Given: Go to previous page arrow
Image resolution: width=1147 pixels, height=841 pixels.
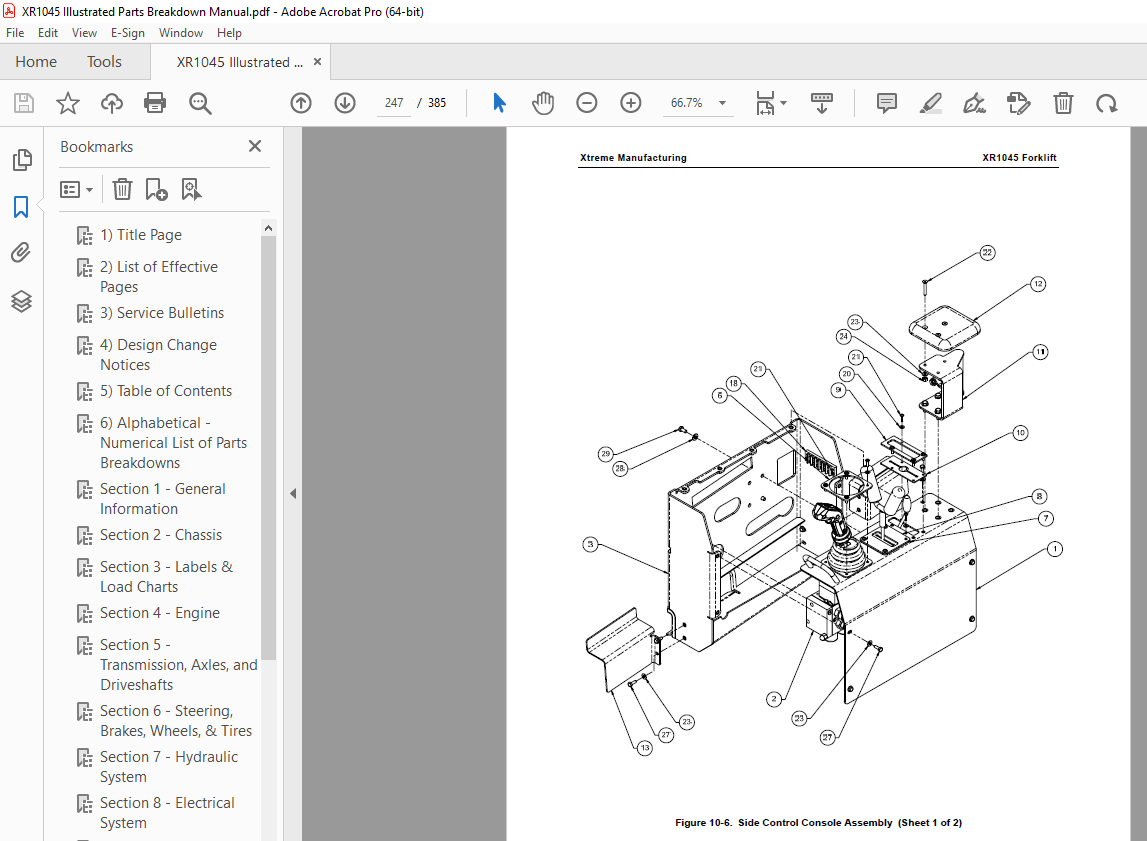Looking at the screenshot, I should [x=301, y=103].
